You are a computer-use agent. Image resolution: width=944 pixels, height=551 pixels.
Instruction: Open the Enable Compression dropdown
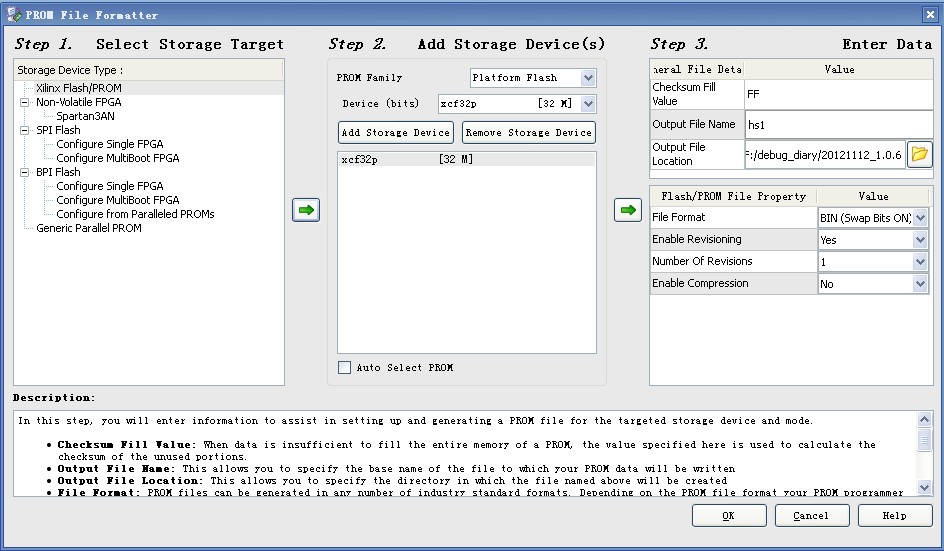(920, 284)
